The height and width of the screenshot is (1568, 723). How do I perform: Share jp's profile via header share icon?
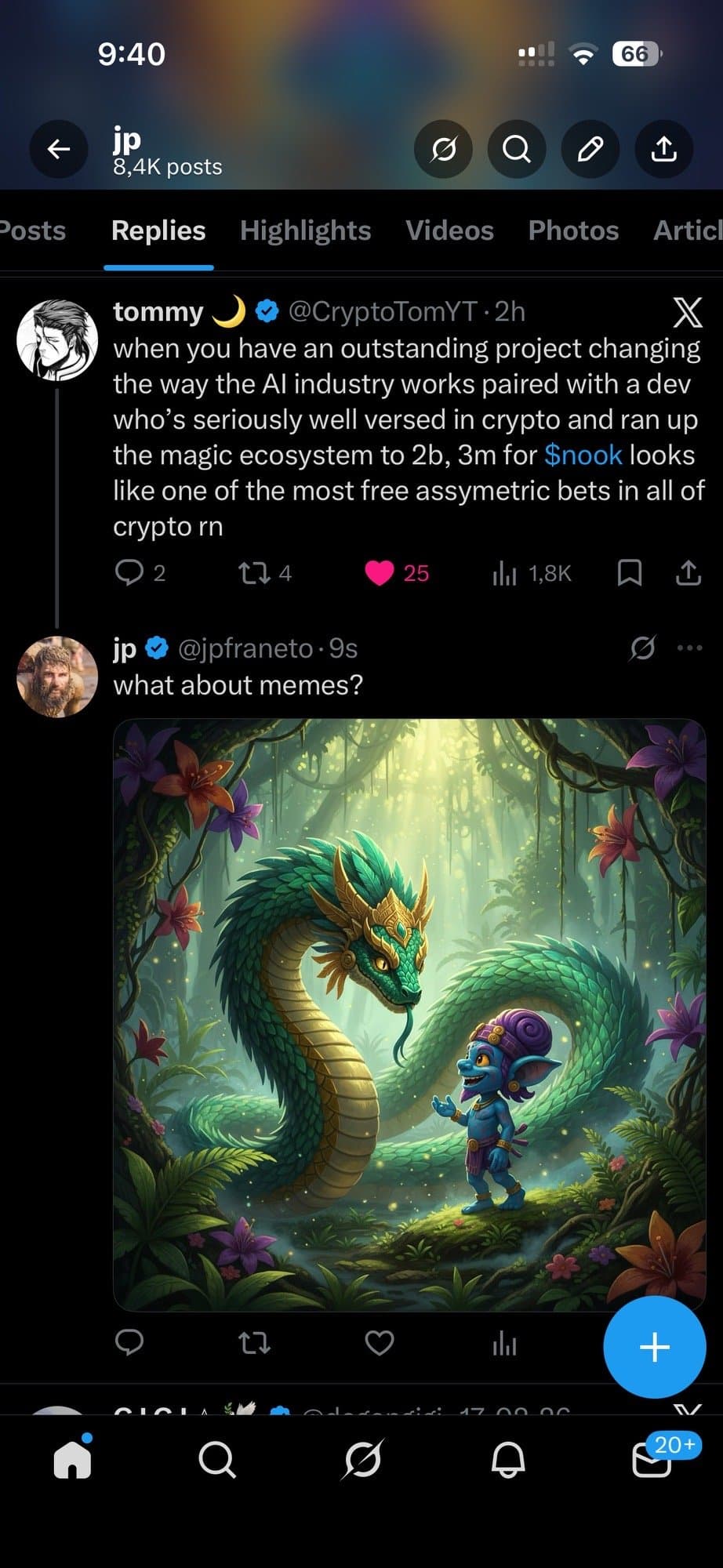pyautogui.click(x=663, y=148)
